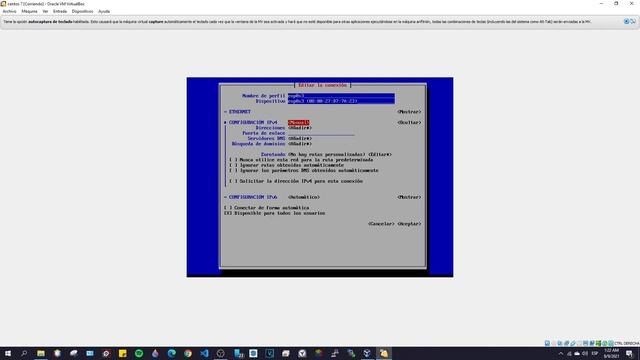This screenshot has height=360, width=640.
Task: Click the active yellow app icon in the taskbar
Action: [x=384, y=353]
